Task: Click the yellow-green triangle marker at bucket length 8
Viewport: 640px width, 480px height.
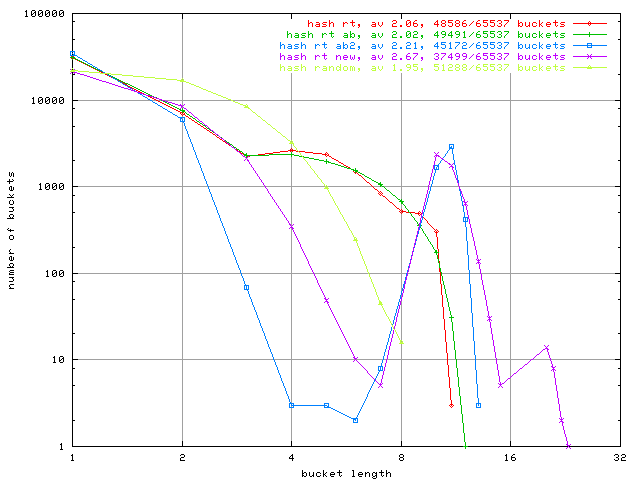Action: pos(401,342)
